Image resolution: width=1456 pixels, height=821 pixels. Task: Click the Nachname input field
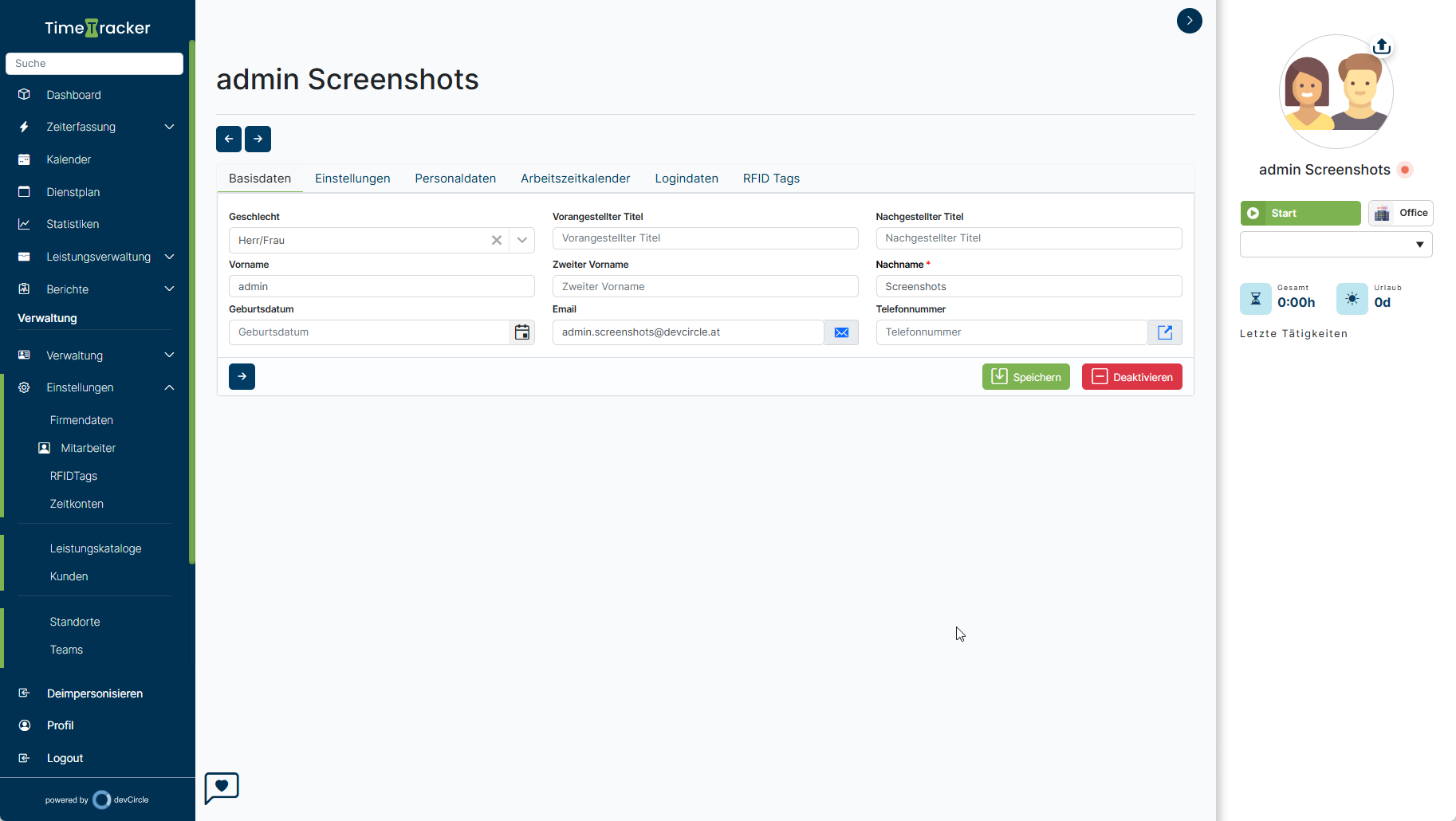point(1029,286)
